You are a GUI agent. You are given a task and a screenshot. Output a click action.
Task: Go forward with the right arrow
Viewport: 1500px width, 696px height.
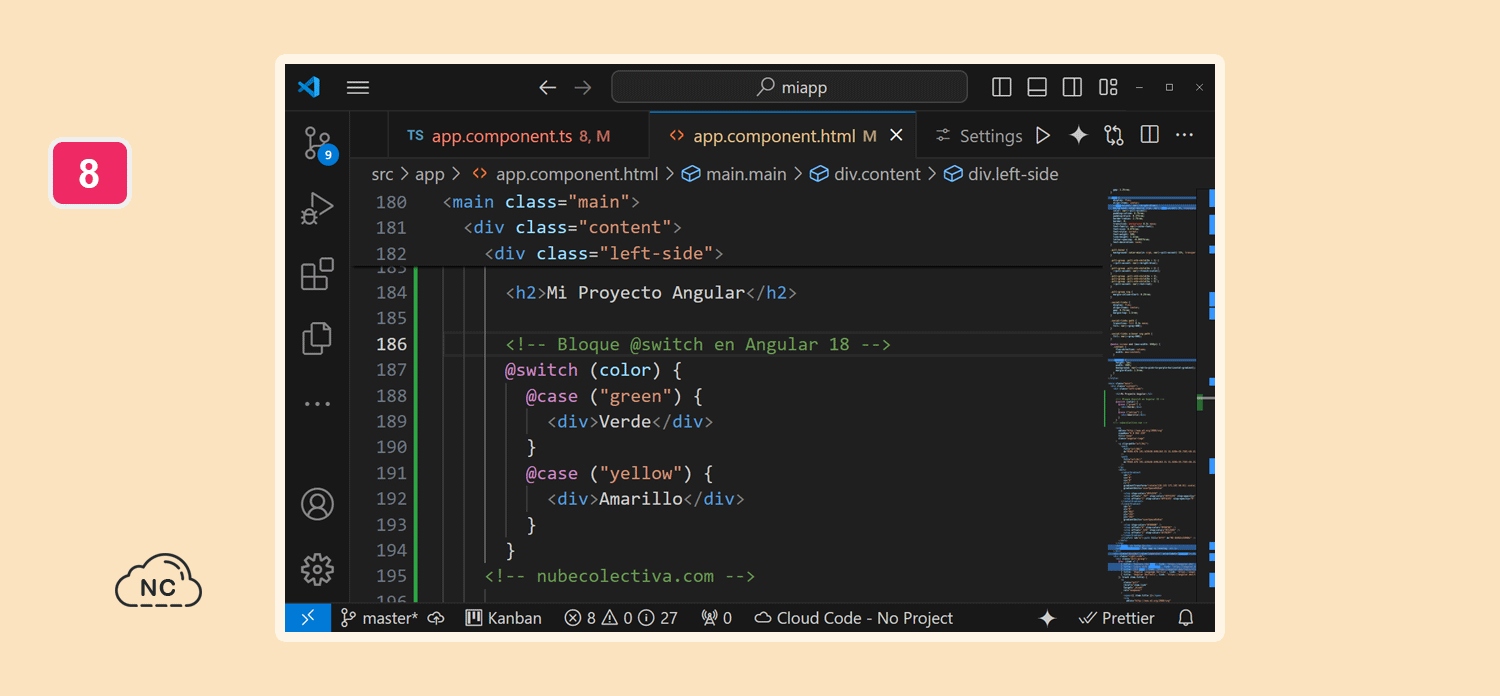point(583,87)
